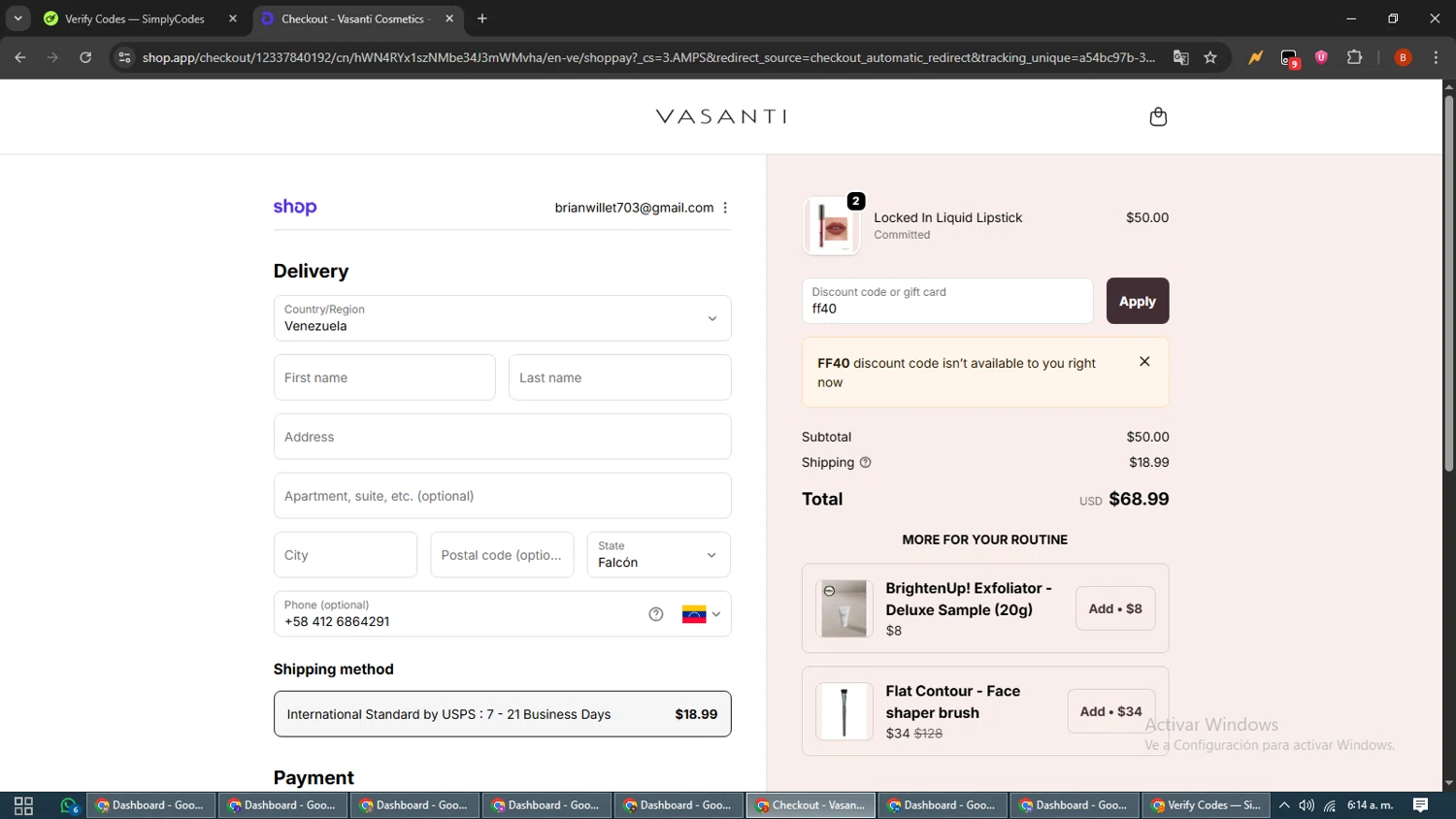The image size is (1456, 819).
Task: Expand the State dropdown showing Falcón
Action: [658, 555]
